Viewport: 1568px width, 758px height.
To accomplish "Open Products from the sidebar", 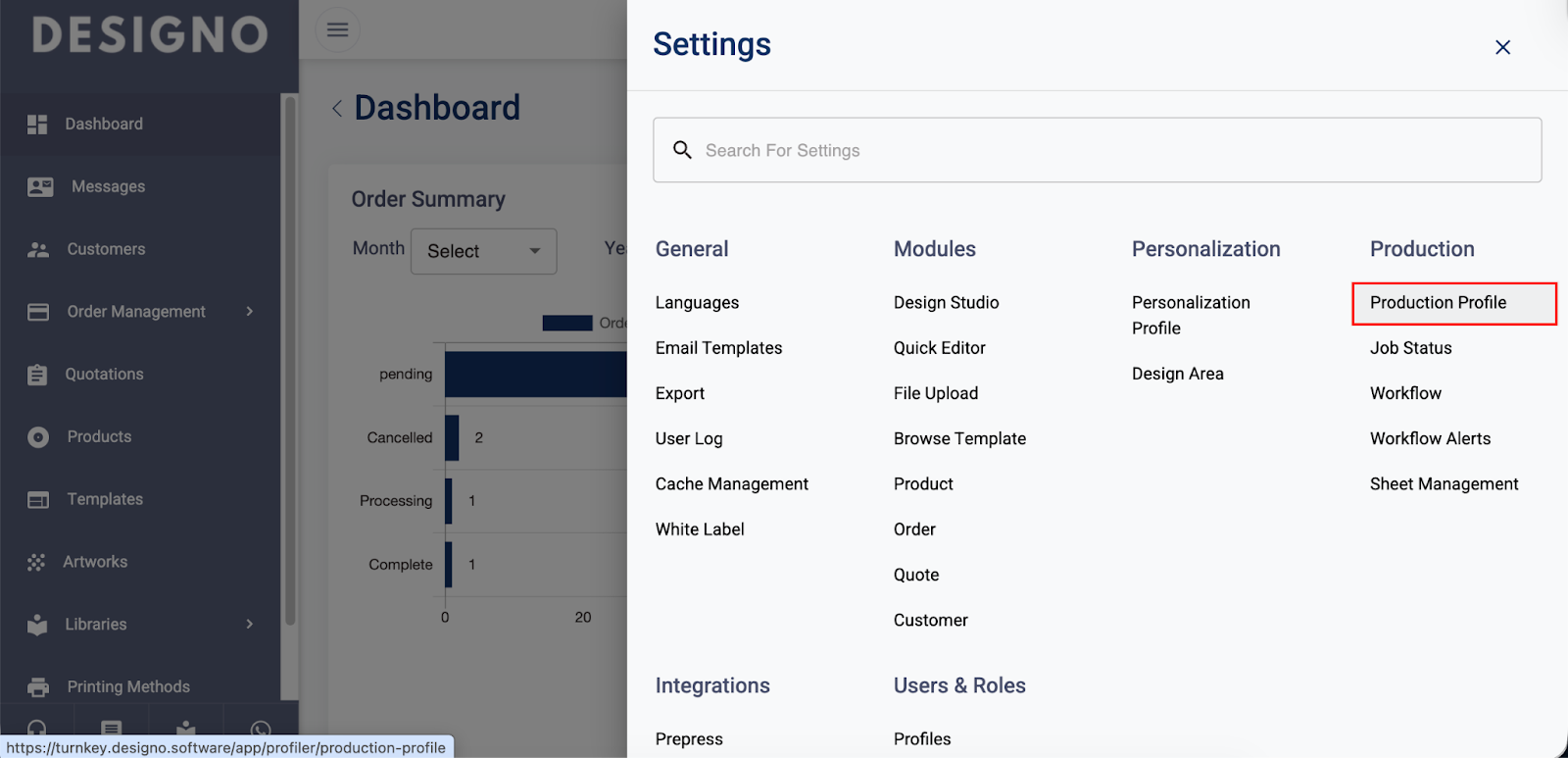I will tap(99, 436).
